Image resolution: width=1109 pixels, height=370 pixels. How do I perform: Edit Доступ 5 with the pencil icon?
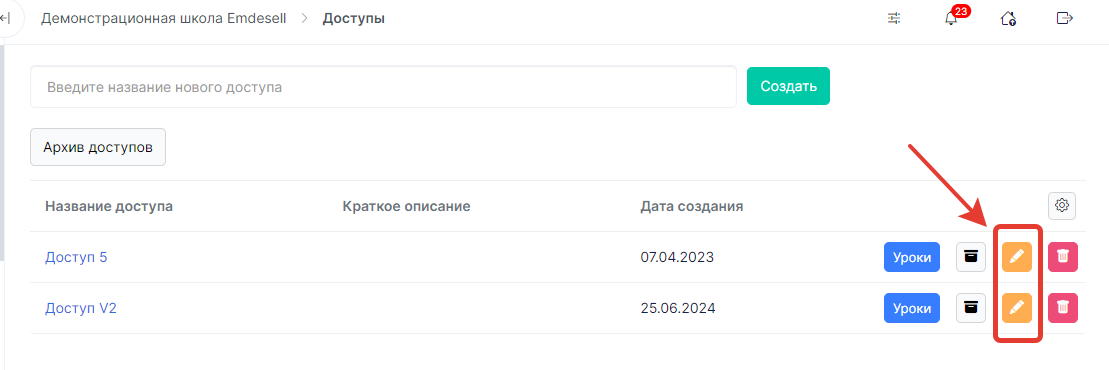1016,257
